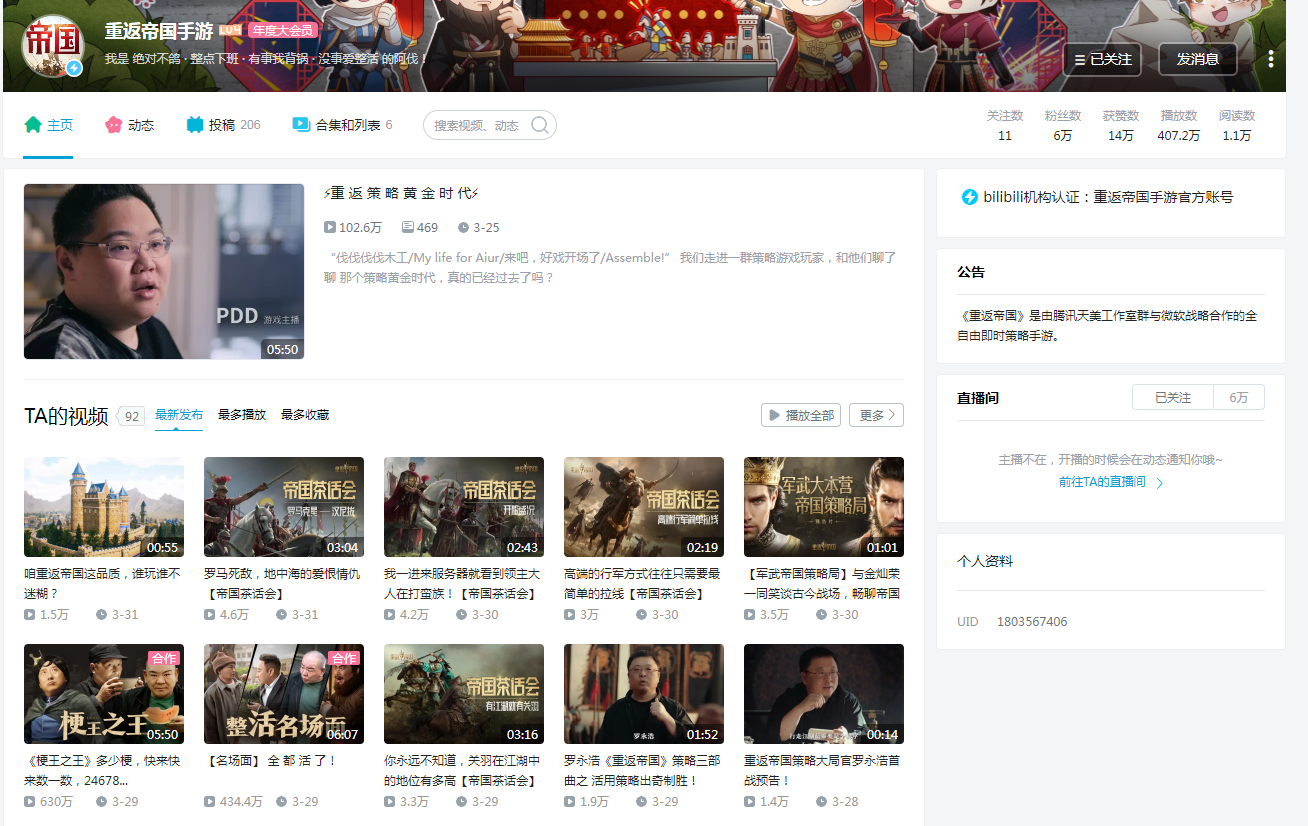Open title 罗马死敌，地中海的爱恨情仇

click(x=283, y=584)
